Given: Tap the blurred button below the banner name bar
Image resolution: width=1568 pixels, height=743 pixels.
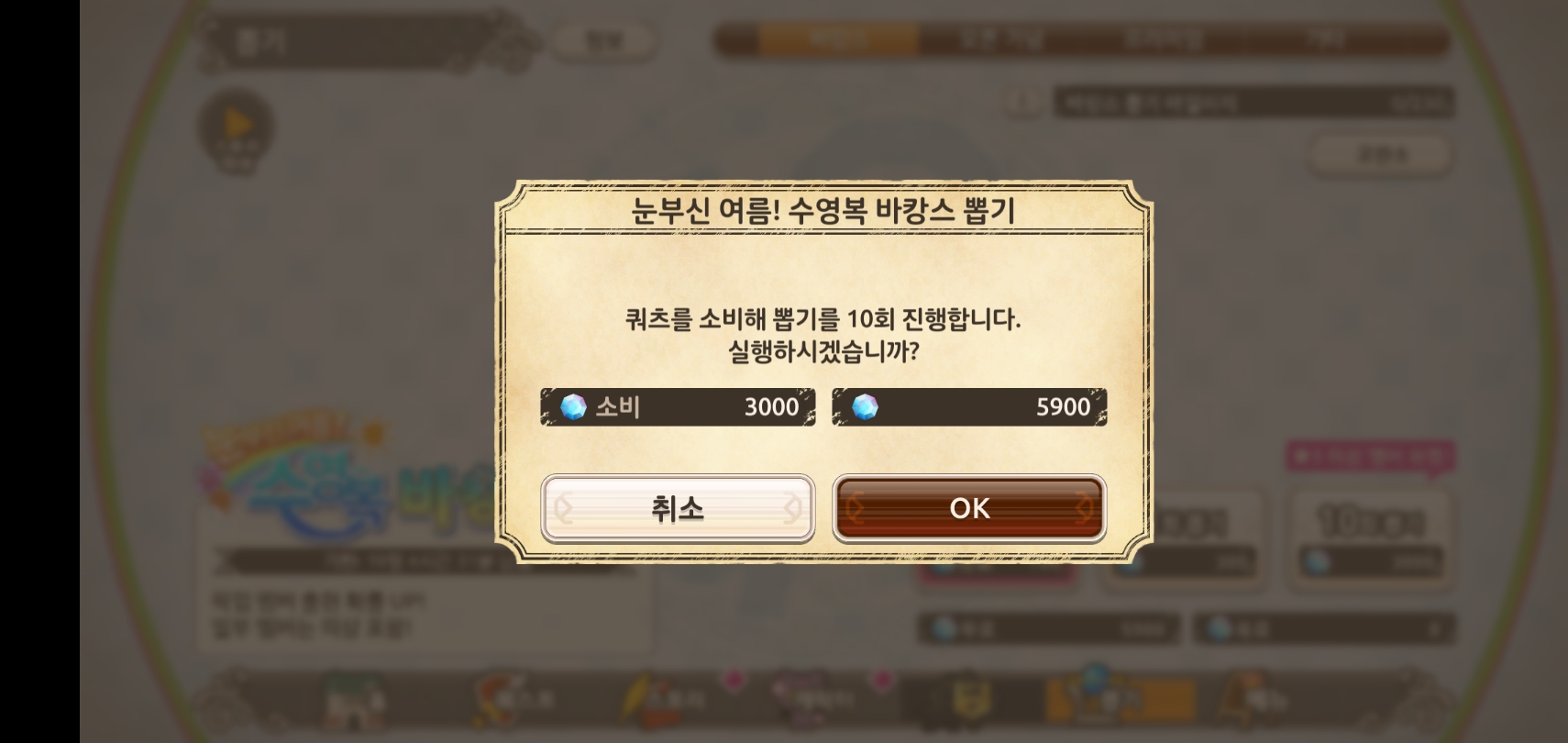Looking at the screenshot, I should coord(1380,154).
